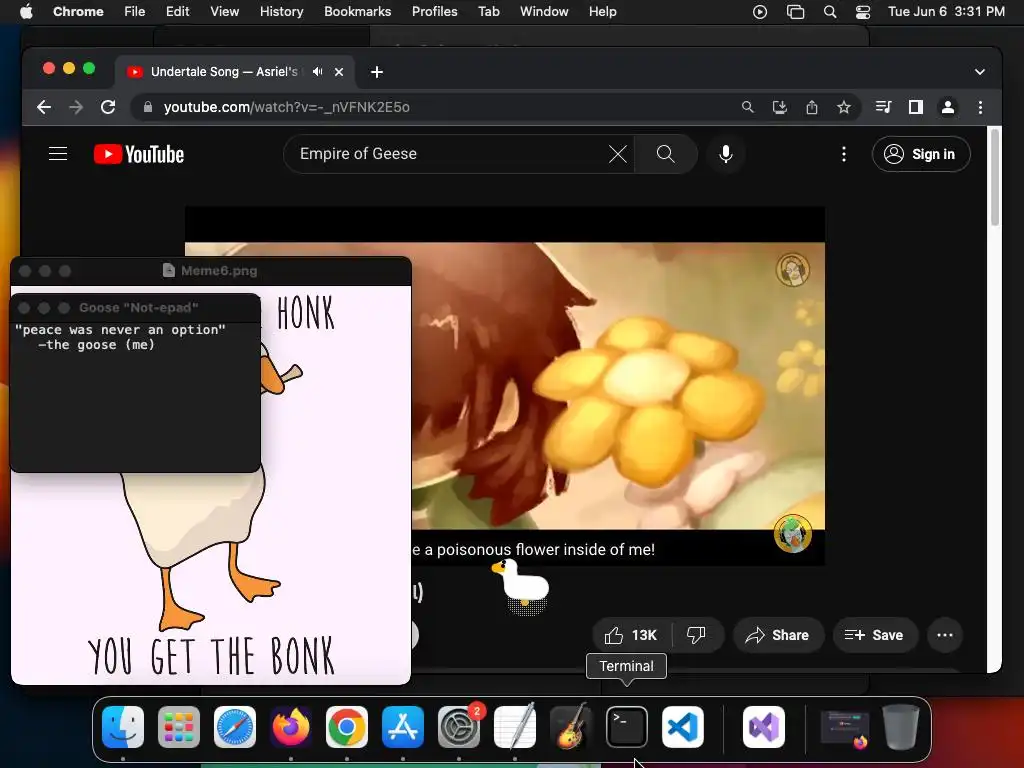Click the address bar URL
This screenshot has width=1024, height=768.
287,107
